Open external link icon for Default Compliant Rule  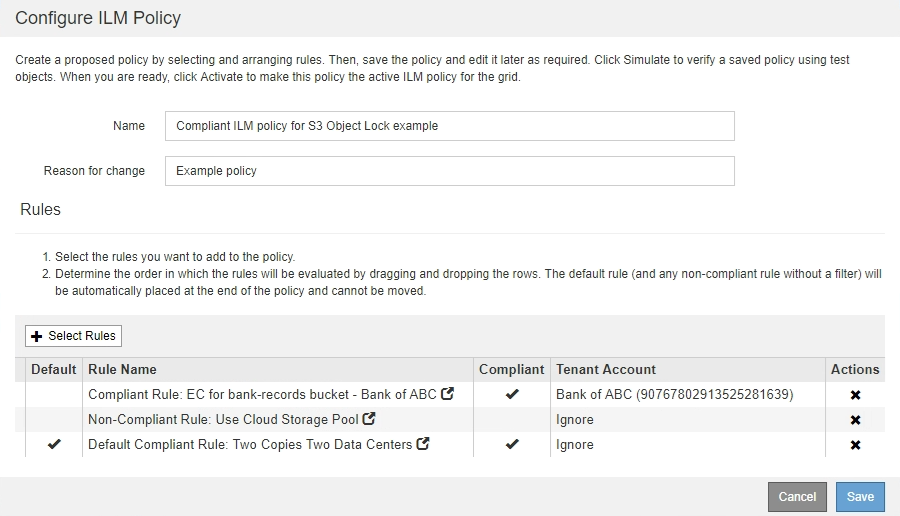(423, 444)
